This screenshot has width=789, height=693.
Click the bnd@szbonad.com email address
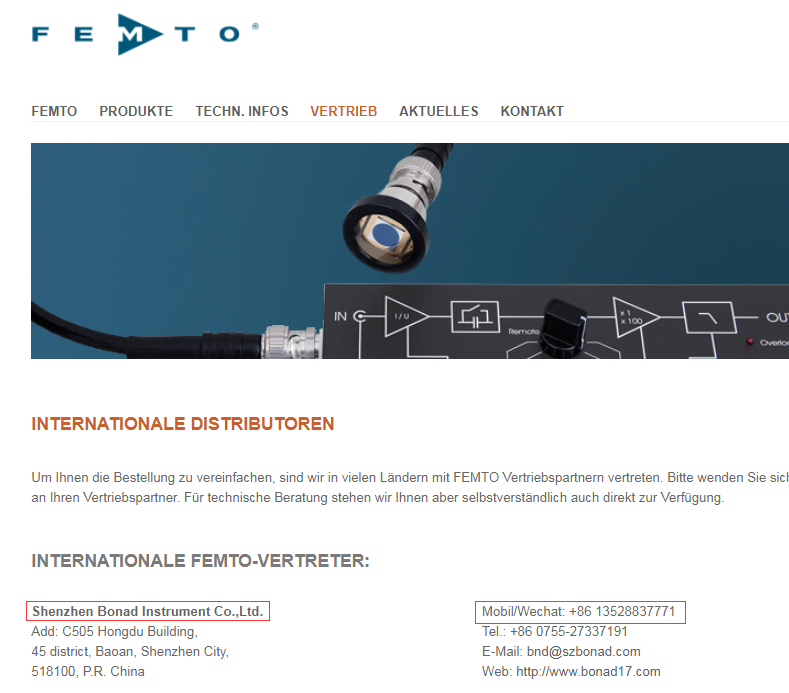point(584,652)
